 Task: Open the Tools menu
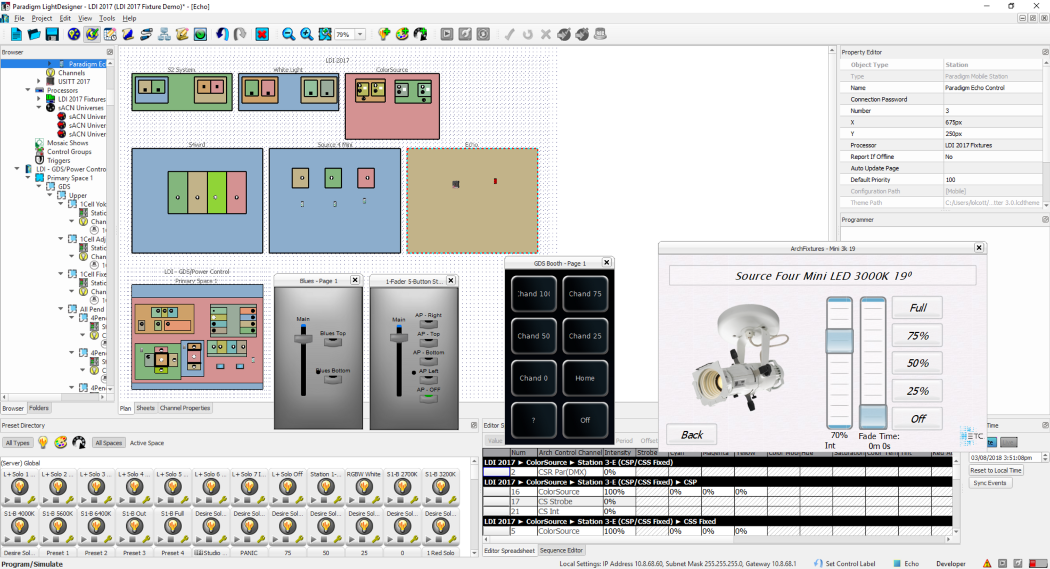click(x=106, y=18)
